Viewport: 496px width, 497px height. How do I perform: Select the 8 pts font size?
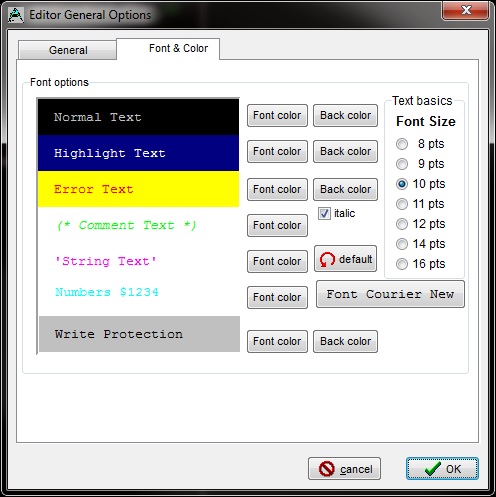(x=402, y=144)
